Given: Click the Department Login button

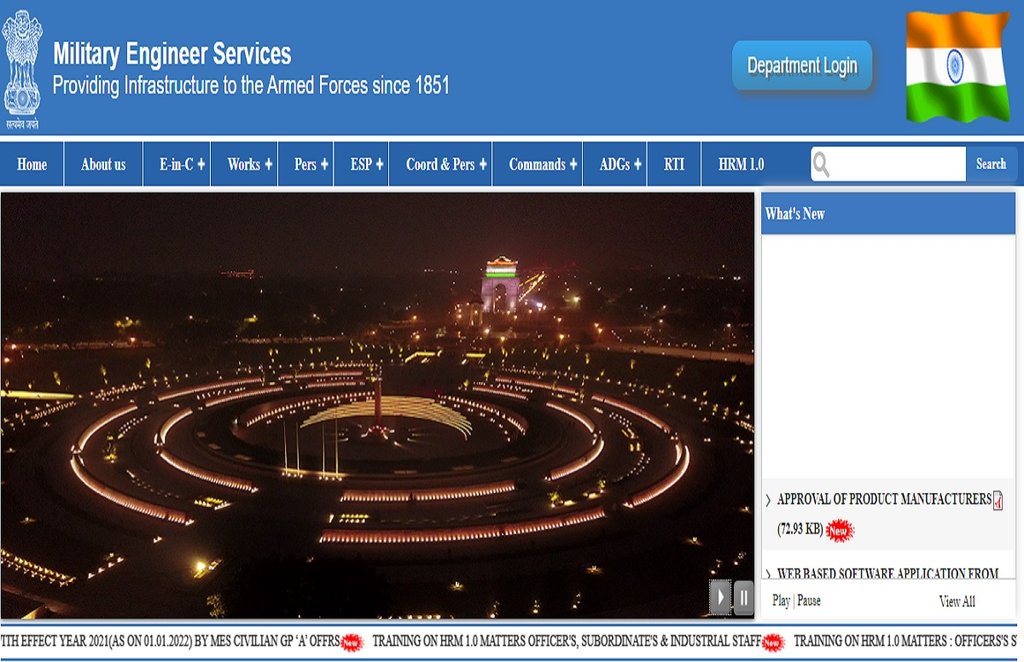Looking at the screenshot, I should coord(802,66).
